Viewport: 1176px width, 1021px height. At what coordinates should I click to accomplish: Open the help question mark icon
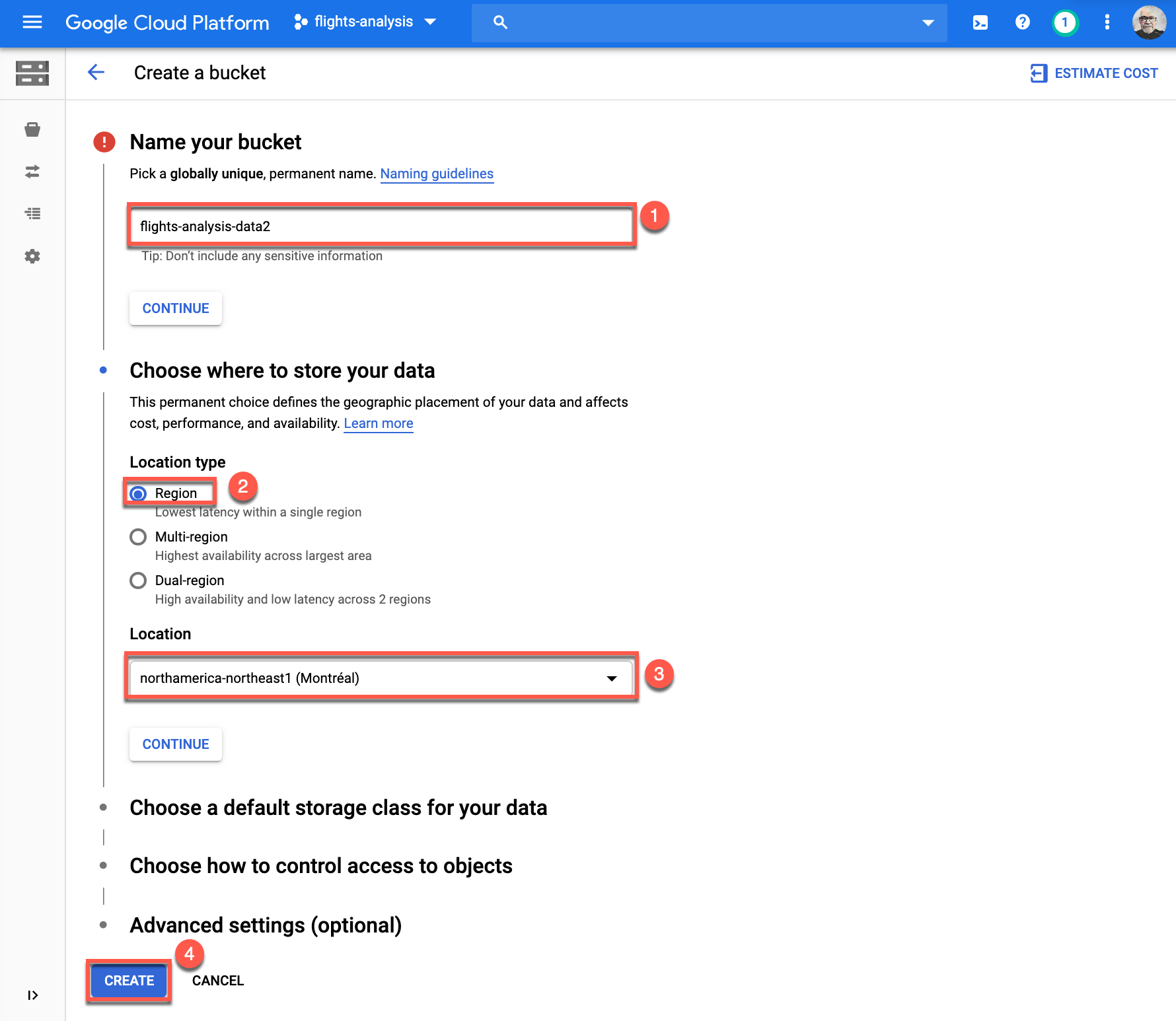coord(1022,22)
